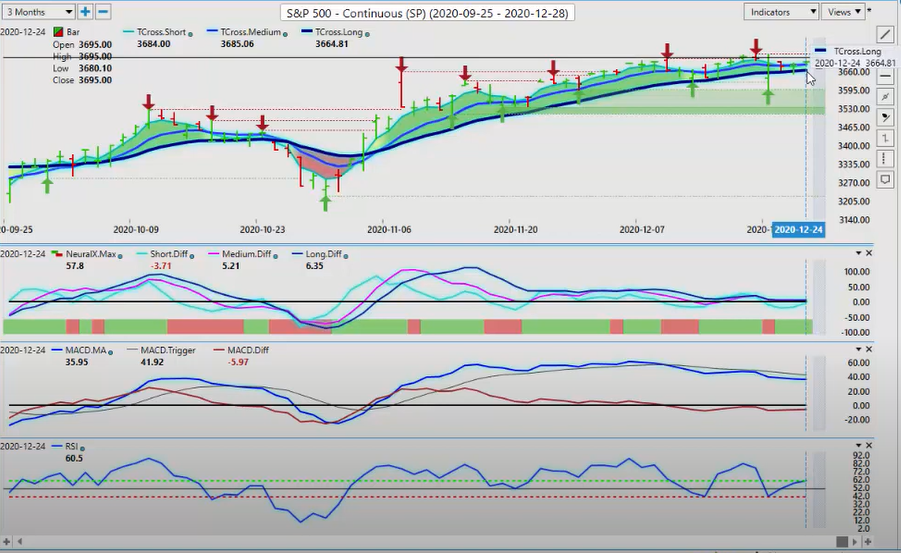Close the MACD indicator panel

tap(869, 349)
